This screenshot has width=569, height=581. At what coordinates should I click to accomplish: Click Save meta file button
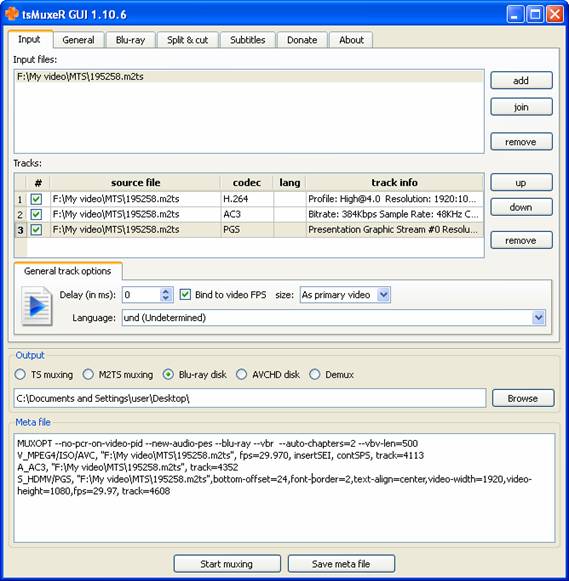pyautogui.click(x=341, y=564)
